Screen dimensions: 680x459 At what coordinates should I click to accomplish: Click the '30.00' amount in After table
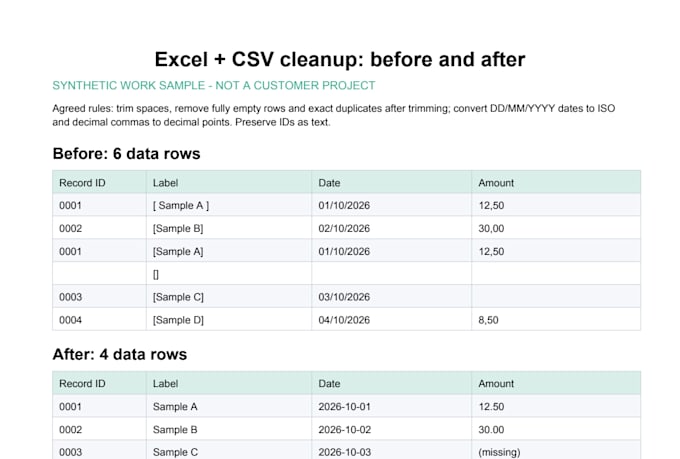coord(556,429)
